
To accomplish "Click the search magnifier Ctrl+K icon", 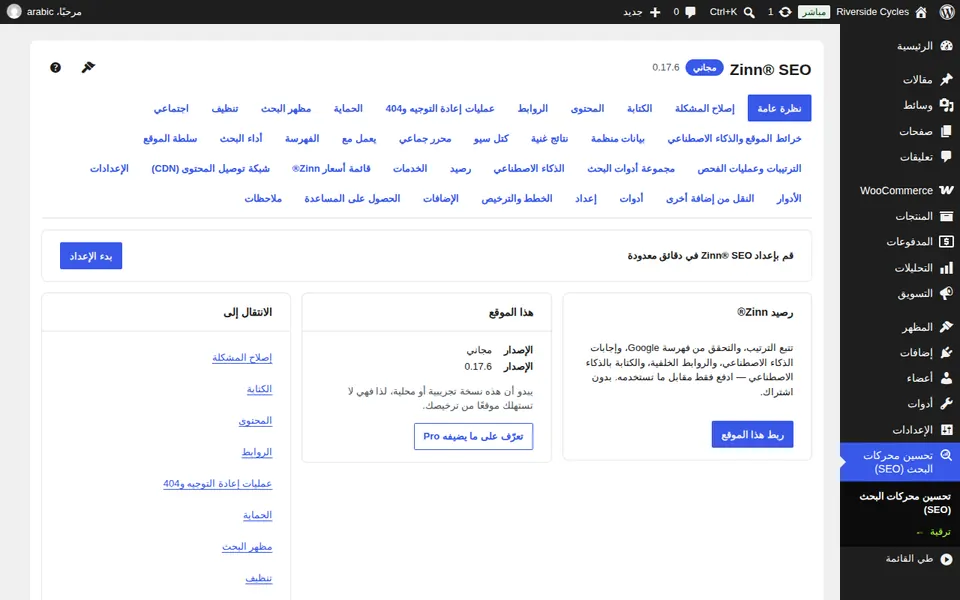I will [749, 12].
